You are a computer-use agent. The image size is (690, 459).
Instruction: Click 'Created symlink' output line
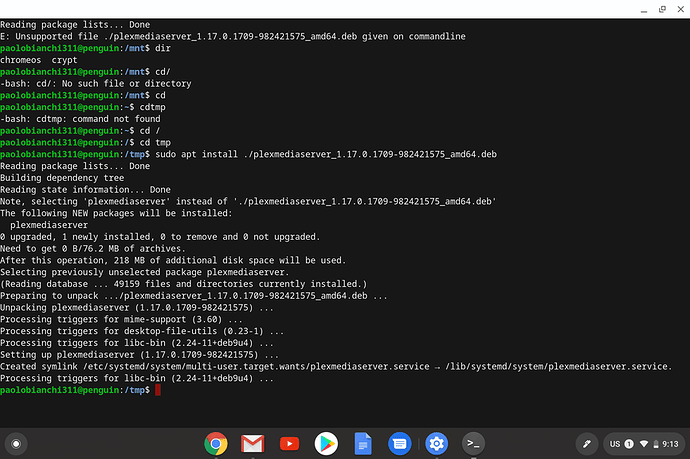click(x=336, y=367)
